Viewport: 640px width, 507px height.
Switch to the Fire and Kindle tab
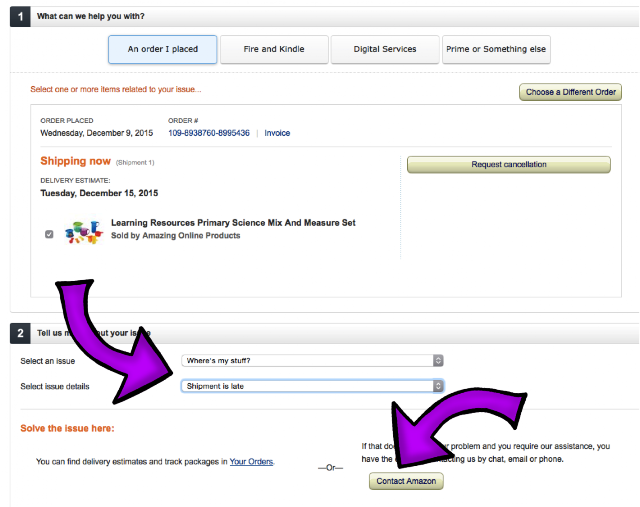(274, 49)
